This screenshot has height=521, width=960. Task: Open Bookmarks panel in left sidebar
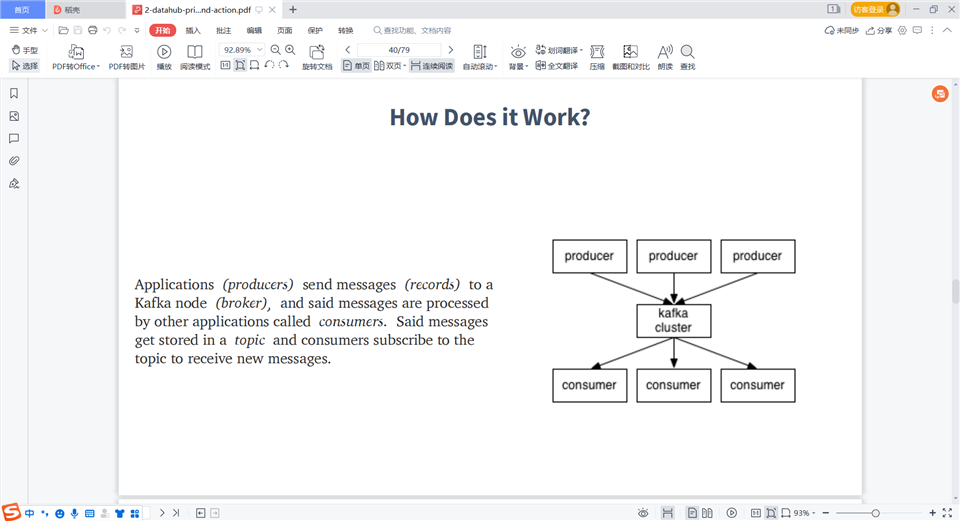point(14,93)
